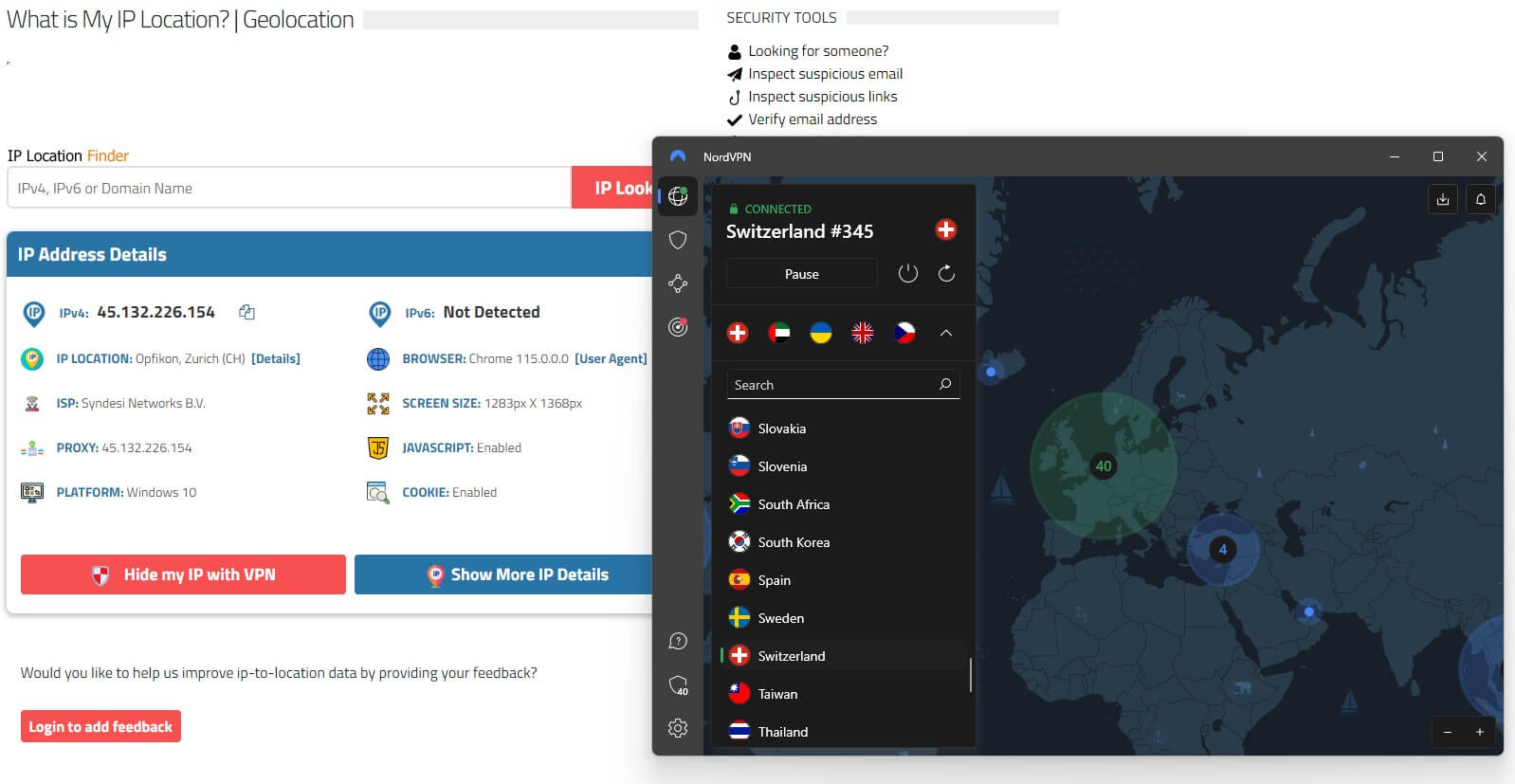Viewport: 1515px width, 784px height.
Task: Open the help chat icon in NordVPN sidebar
Action: (678, 641)
